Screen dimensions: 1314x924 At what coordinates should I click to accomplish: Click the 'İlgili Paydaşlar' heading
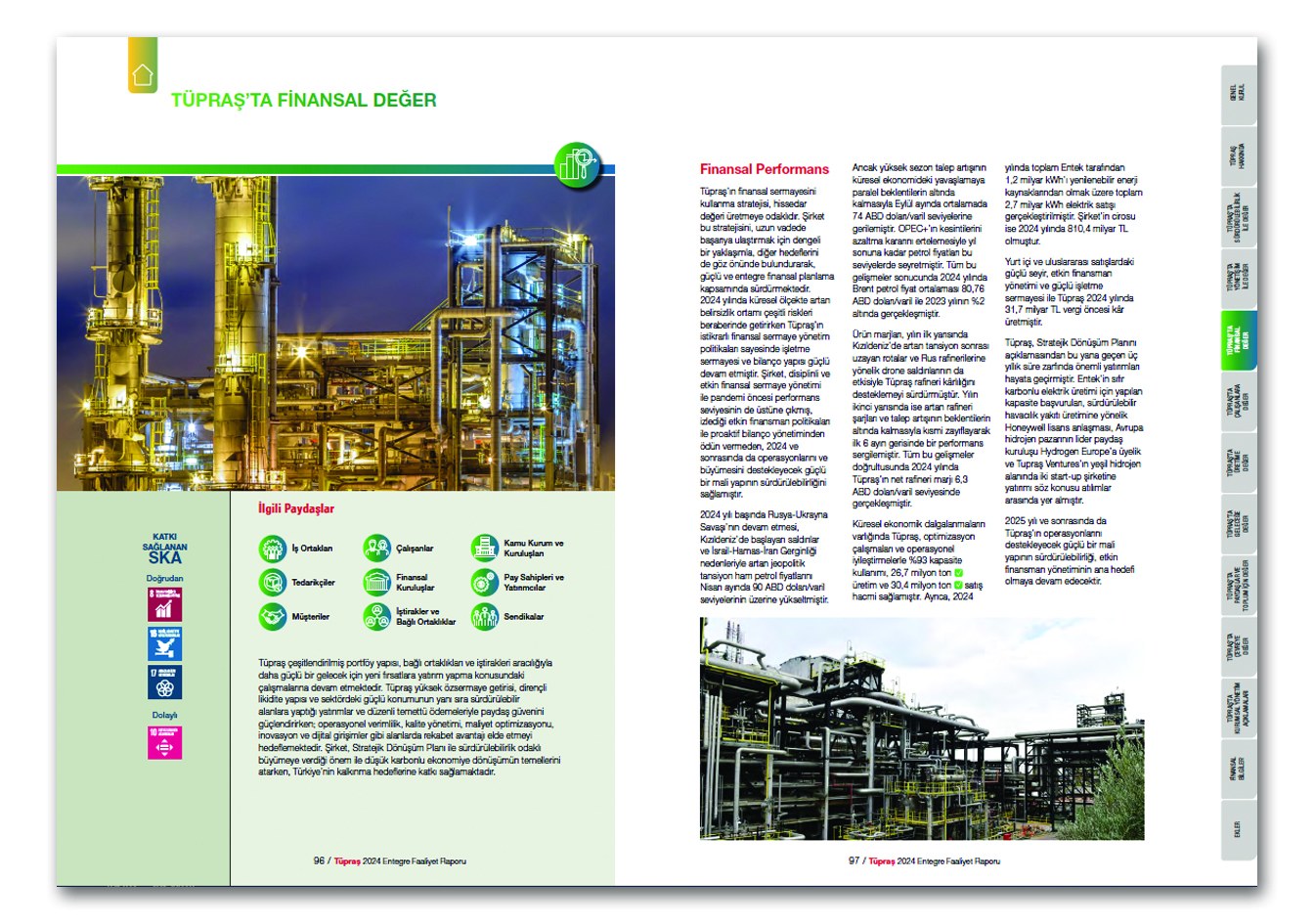(x=296, y=508)
